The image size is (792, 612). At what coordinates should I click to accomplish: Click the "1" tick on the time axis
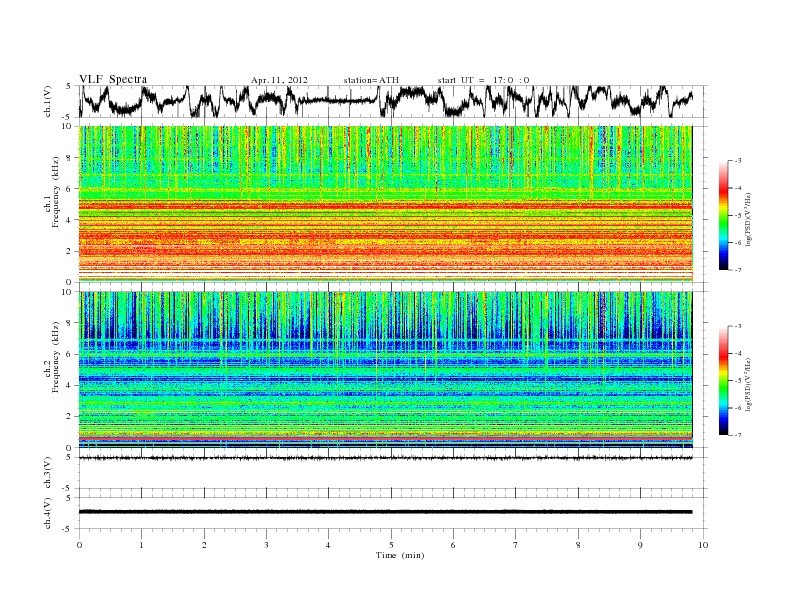[141, 545]
